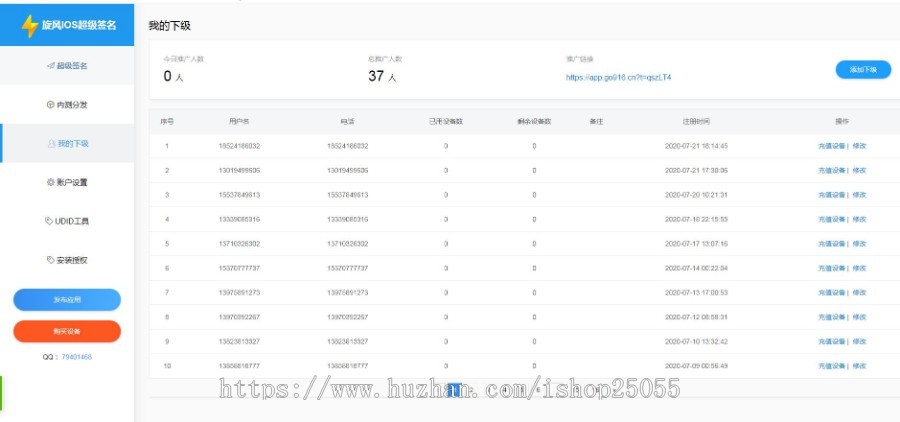This screenshot has width=900, height=422.
Task: Click the date 2020-07-21 18:14:45
Action: coord(696,146)
